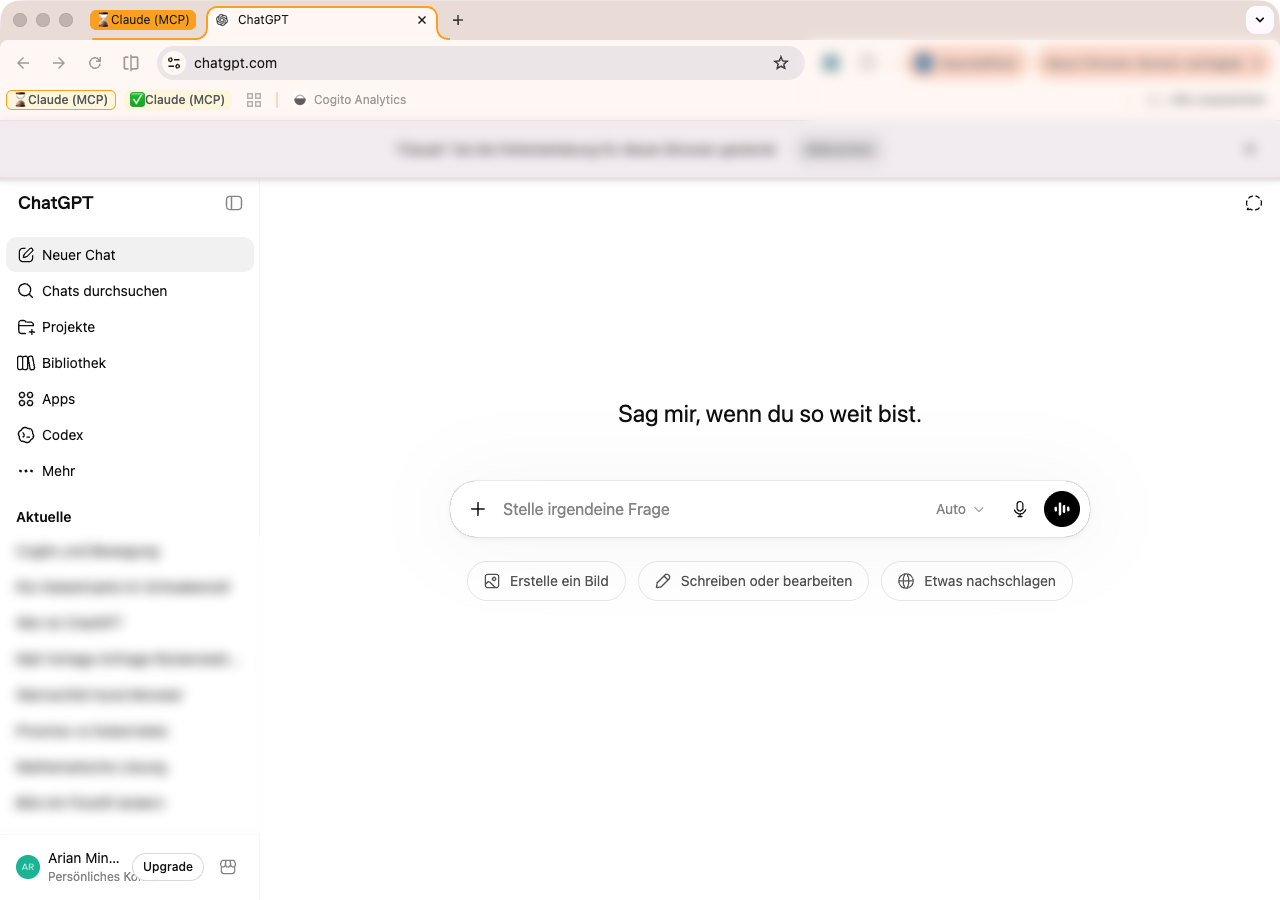
Task: Click the Aktuelle section heading
Action: (44, 517)
